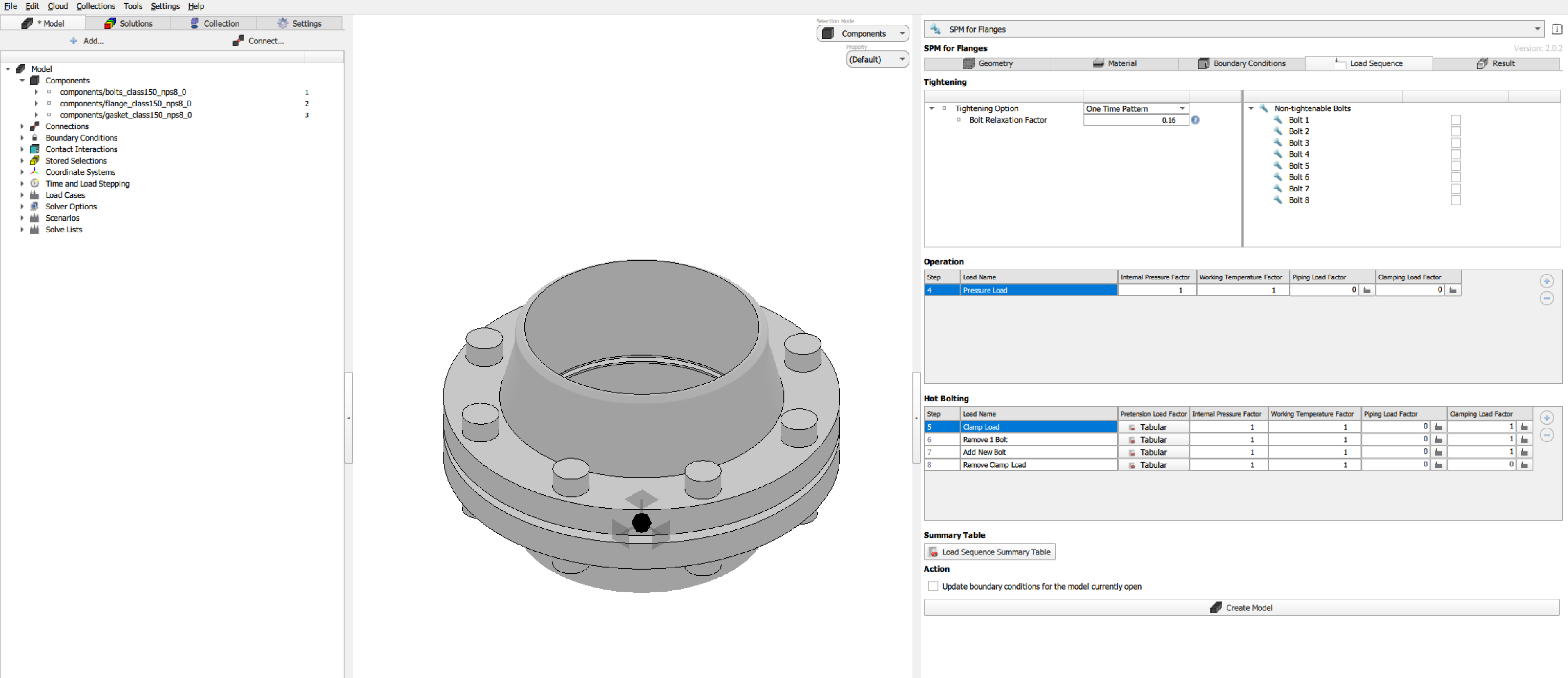Open the Load Sequence Summary Table
Viewport: 1568px width, 678px height.
coord(989,552)
